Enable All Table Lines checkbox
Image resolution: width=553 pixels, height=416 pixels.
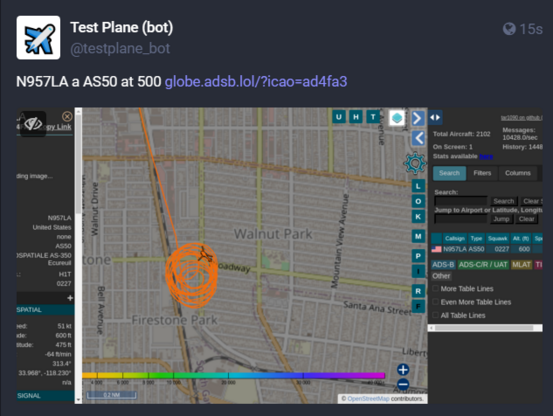tap(436, 315)
